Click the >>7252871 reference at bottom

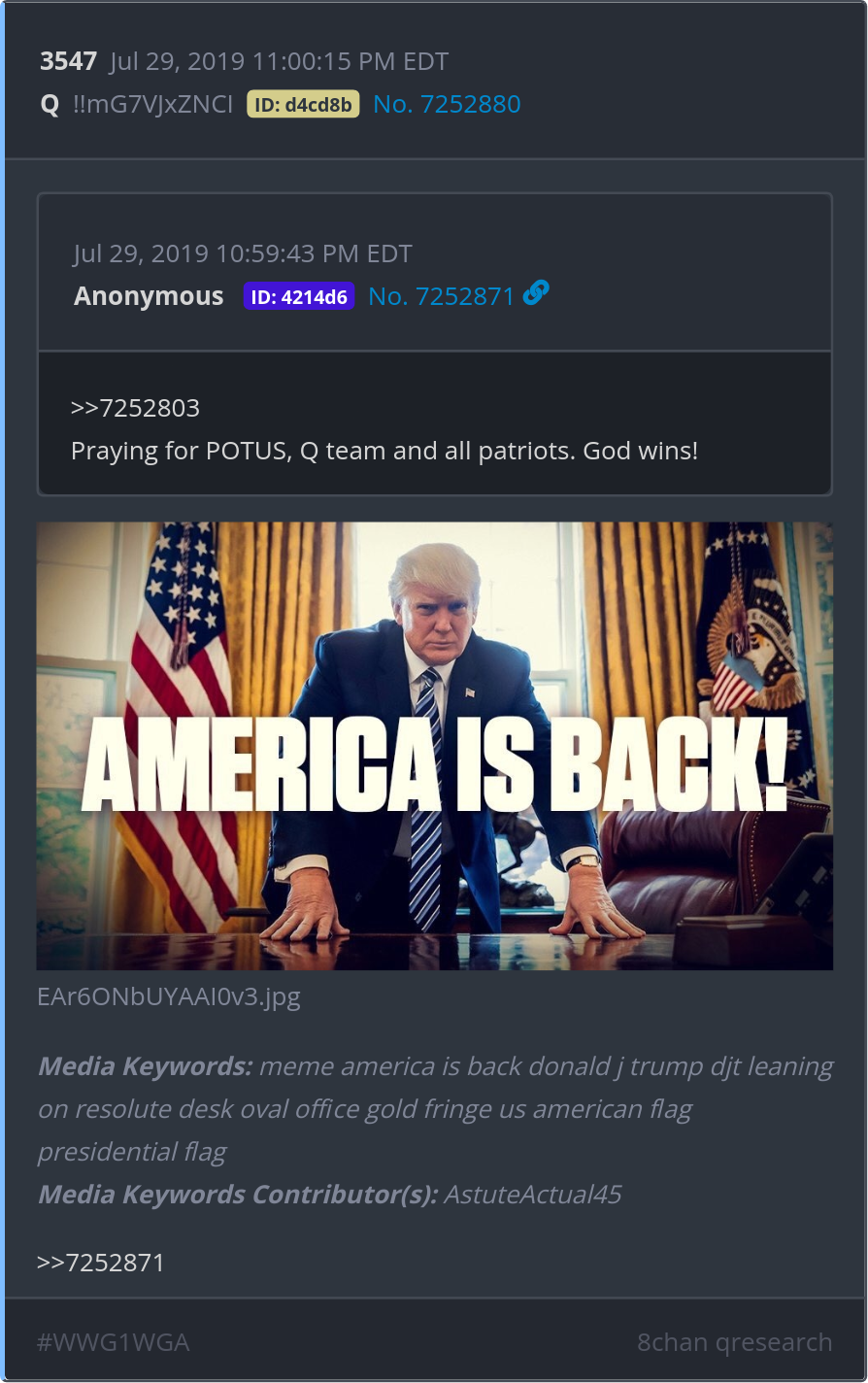point(101,1263)
